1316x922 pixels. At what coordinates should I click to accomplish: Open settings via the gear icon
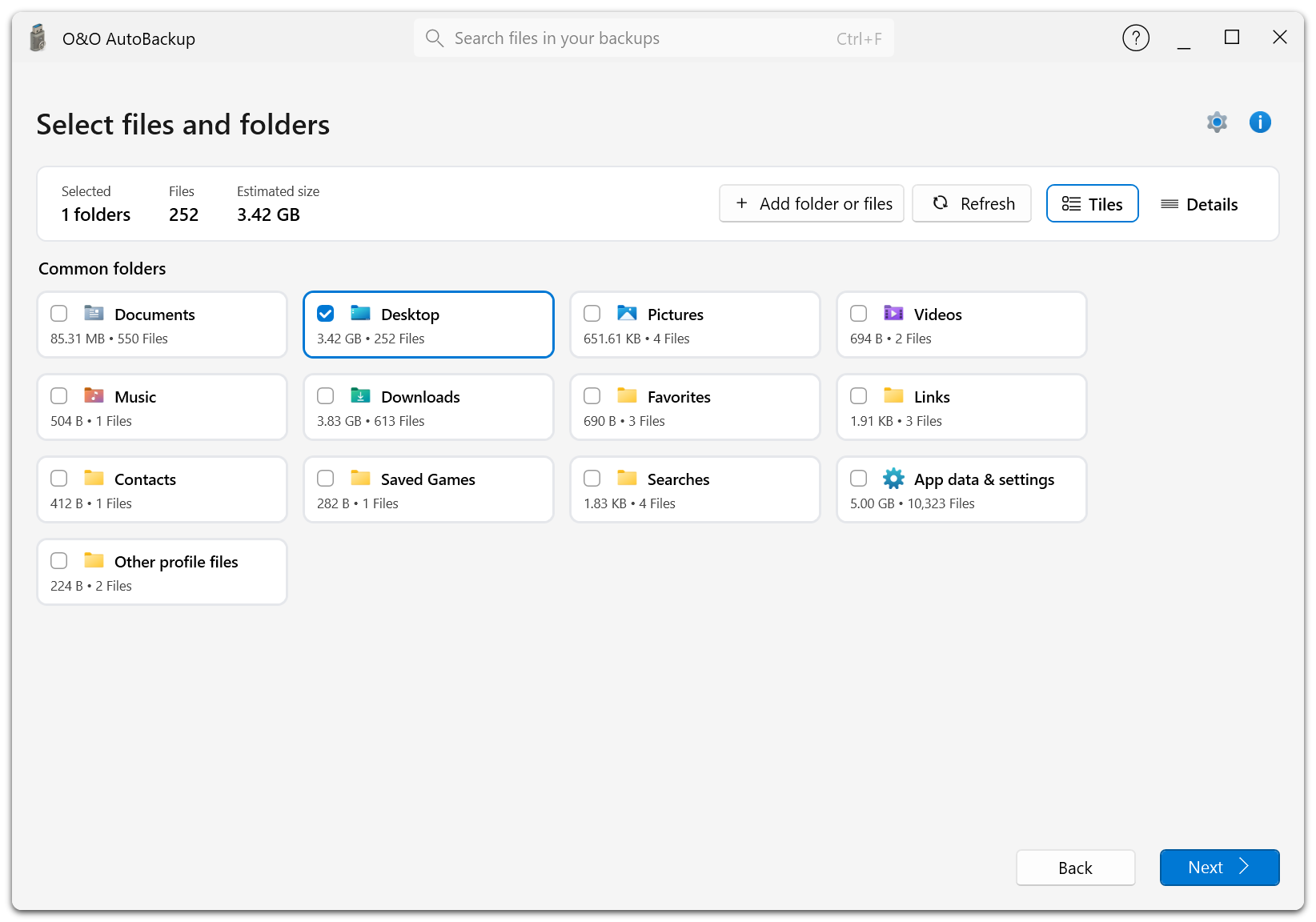[1217, 122]
